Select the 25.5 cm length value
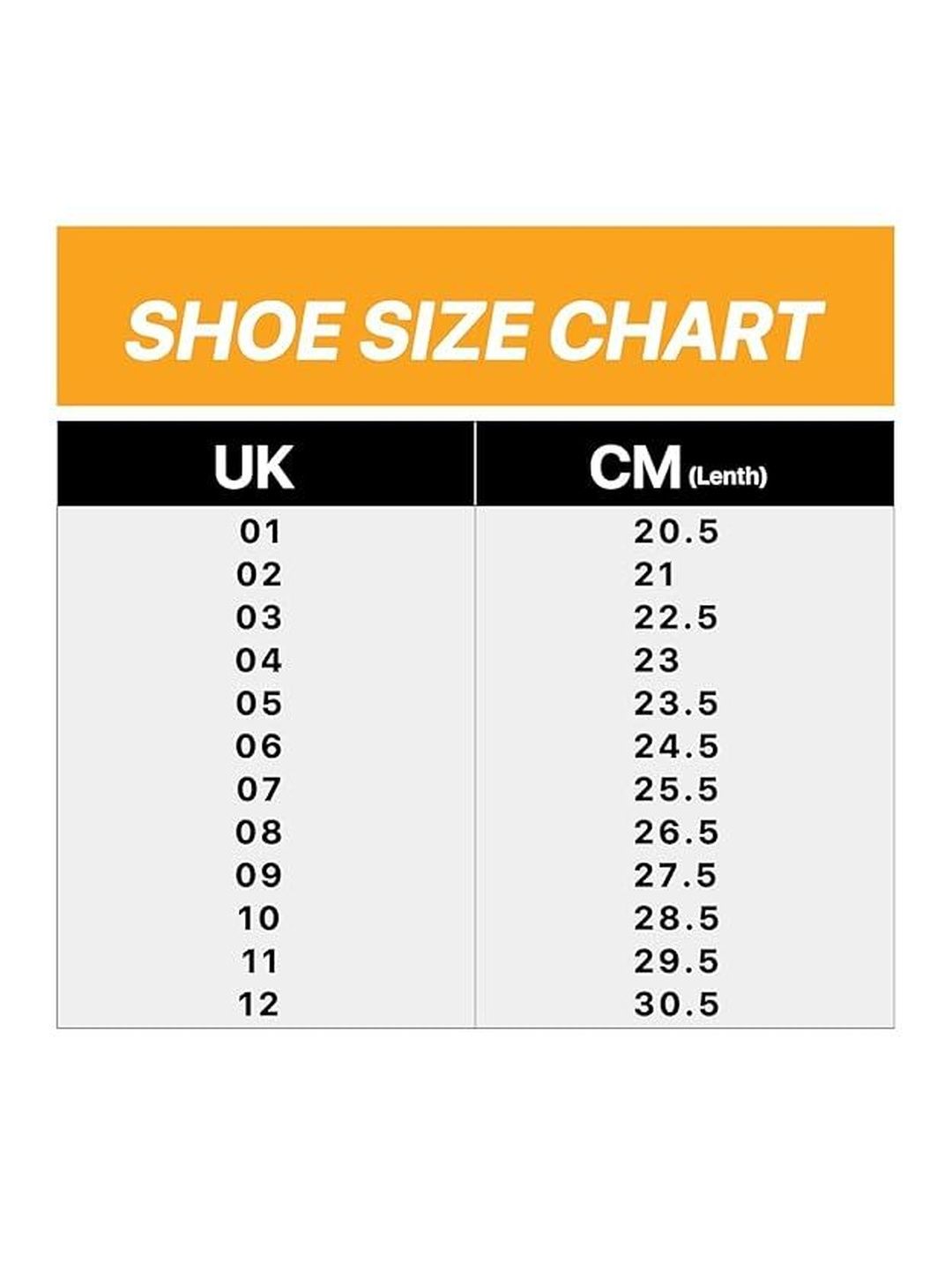952x1270 pixels. pyautogui.click(x=677, y=789)
